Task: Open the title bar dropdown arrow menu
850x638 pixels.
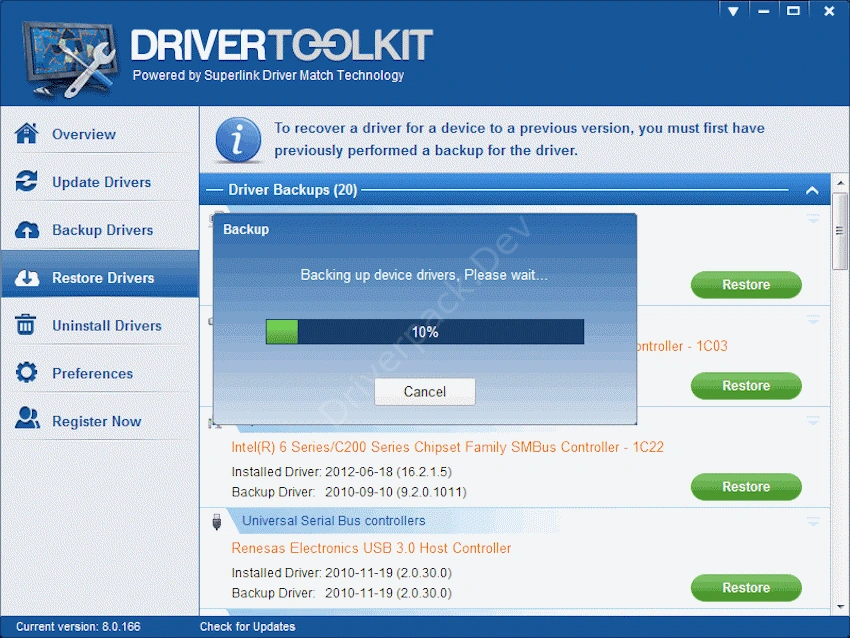Action: tap(733, 11)
